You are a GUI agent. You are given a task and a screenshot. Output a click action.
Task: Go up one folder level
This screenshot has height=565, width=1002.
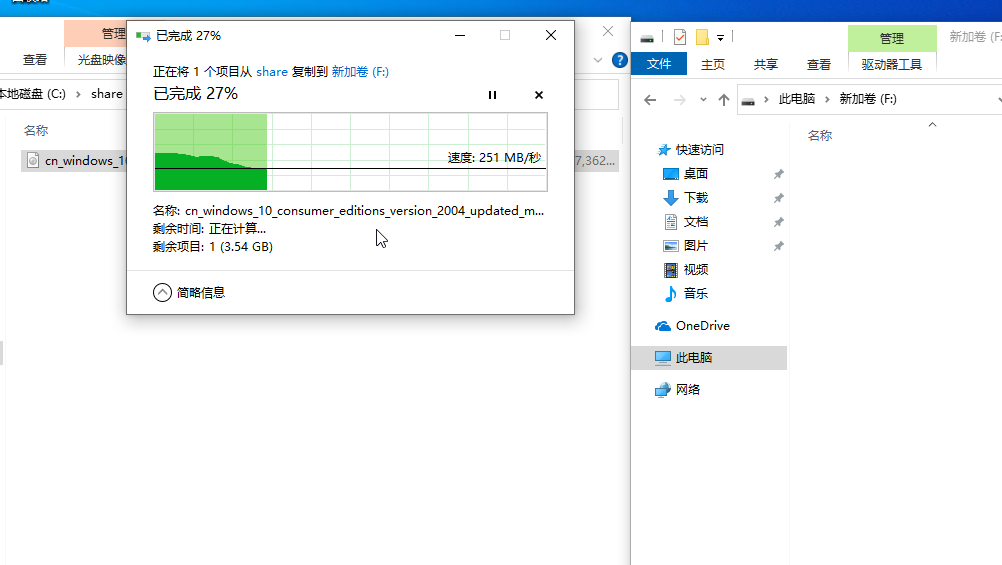click(724, 100)
